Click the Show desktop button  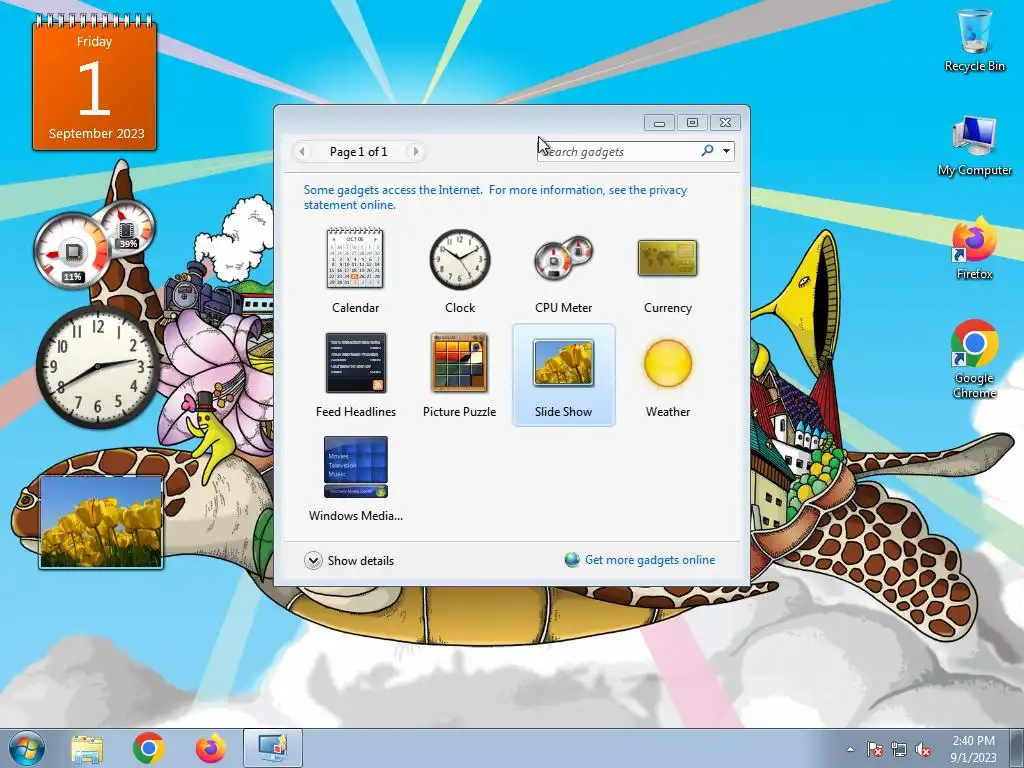[1017, 748]
